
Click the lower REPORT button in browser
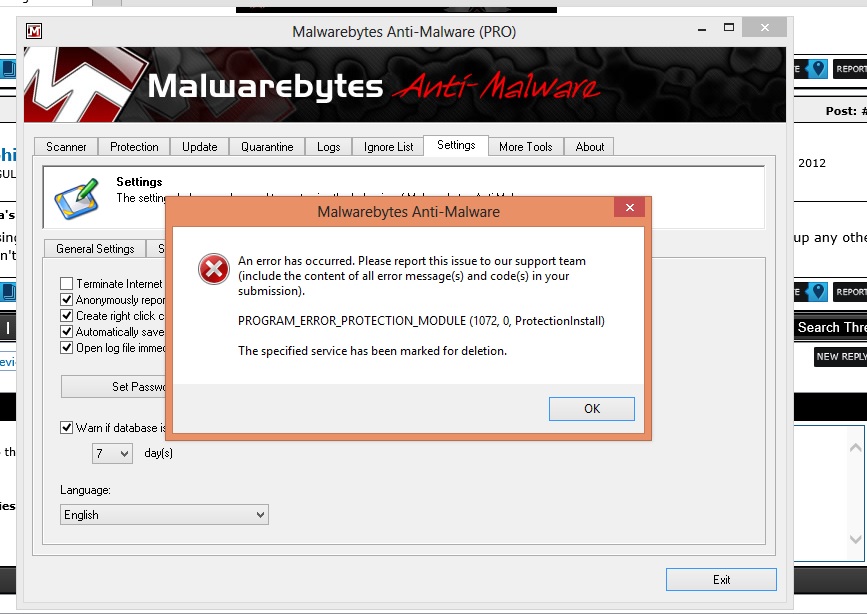[850, 292]
